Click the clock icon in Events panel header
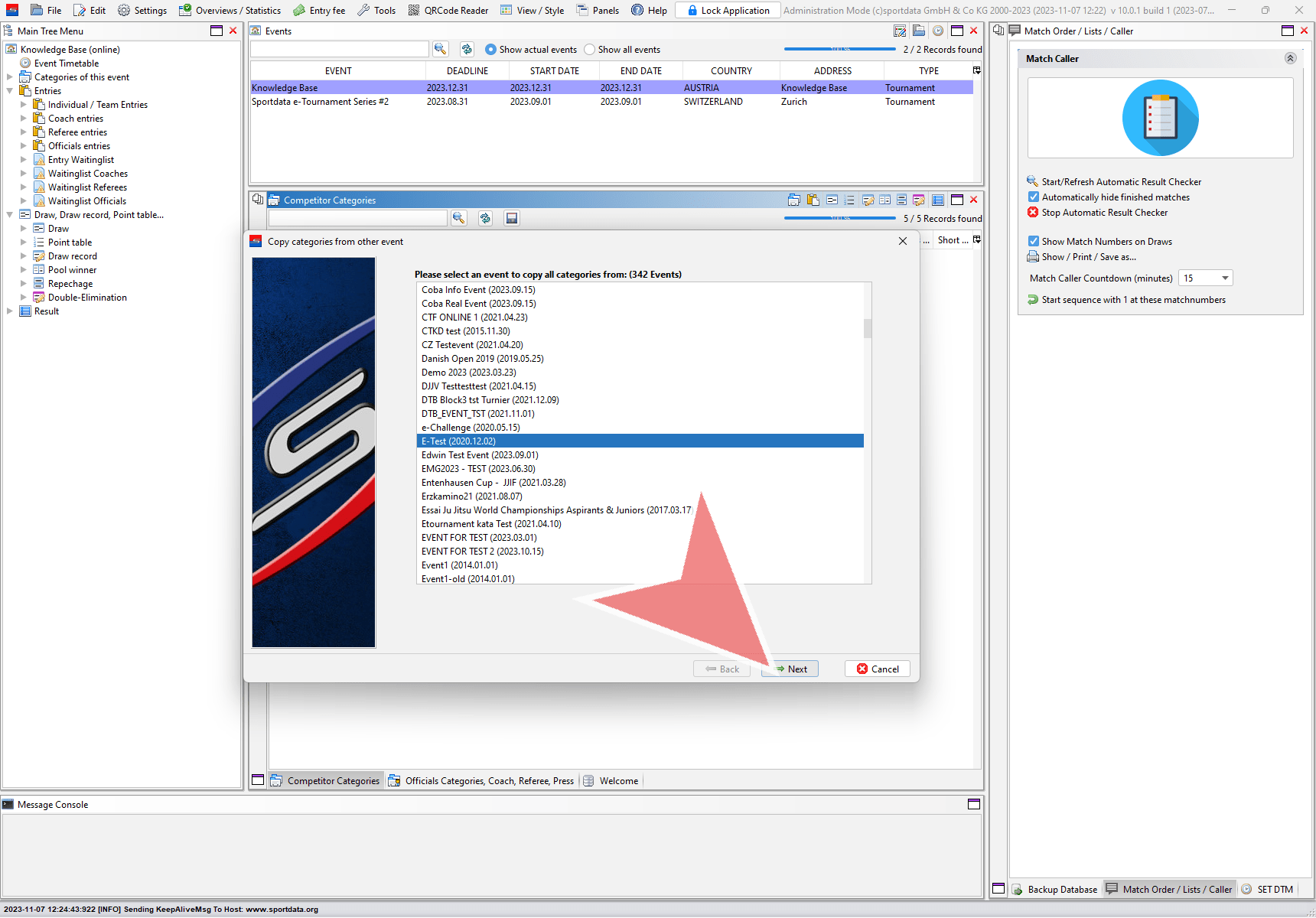 point(937,31)
